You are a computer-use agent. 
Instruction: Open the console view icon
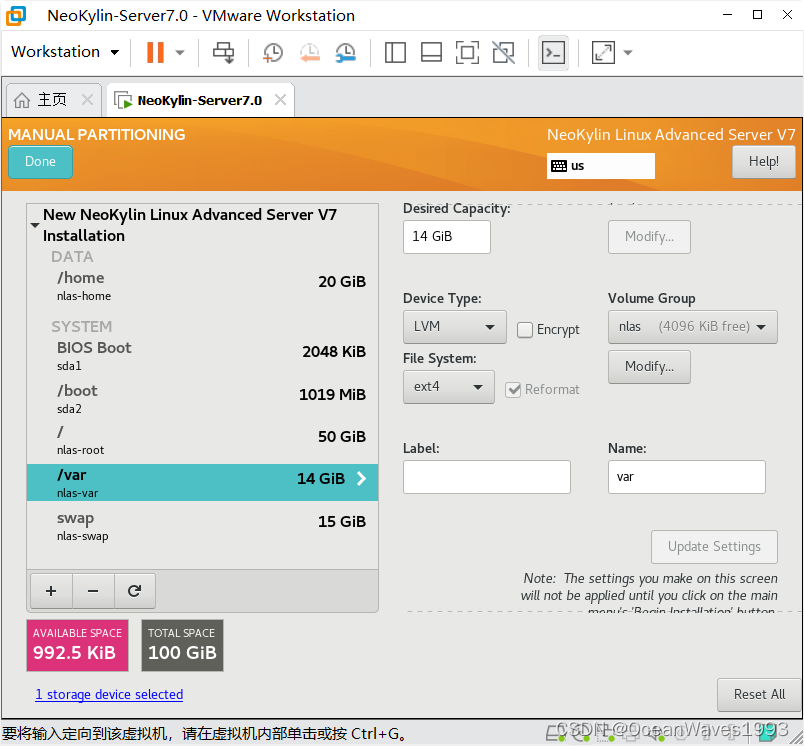tap(553, 52)
